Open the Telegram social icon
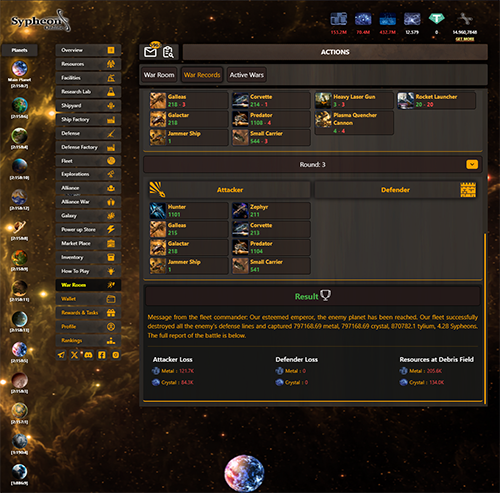Viewport: 500px width, 493px height. coord(61,355)
